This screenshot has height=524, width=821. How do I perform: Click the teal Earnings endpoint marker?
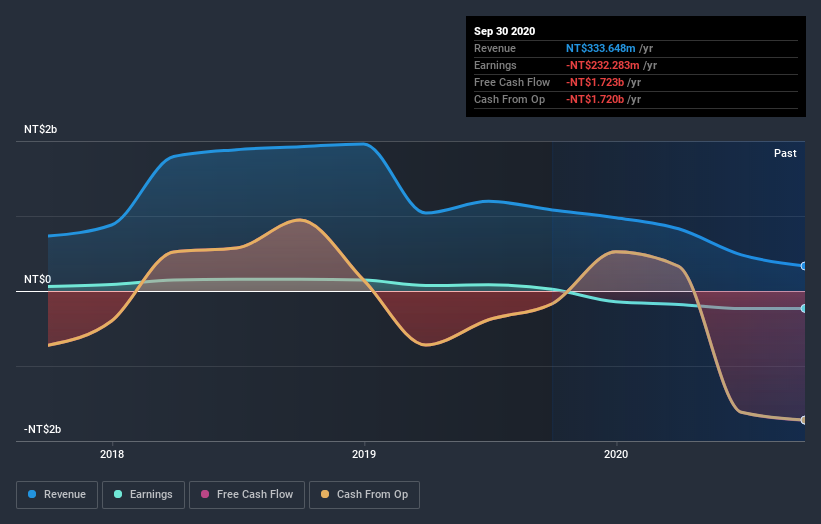coord(804,308)
